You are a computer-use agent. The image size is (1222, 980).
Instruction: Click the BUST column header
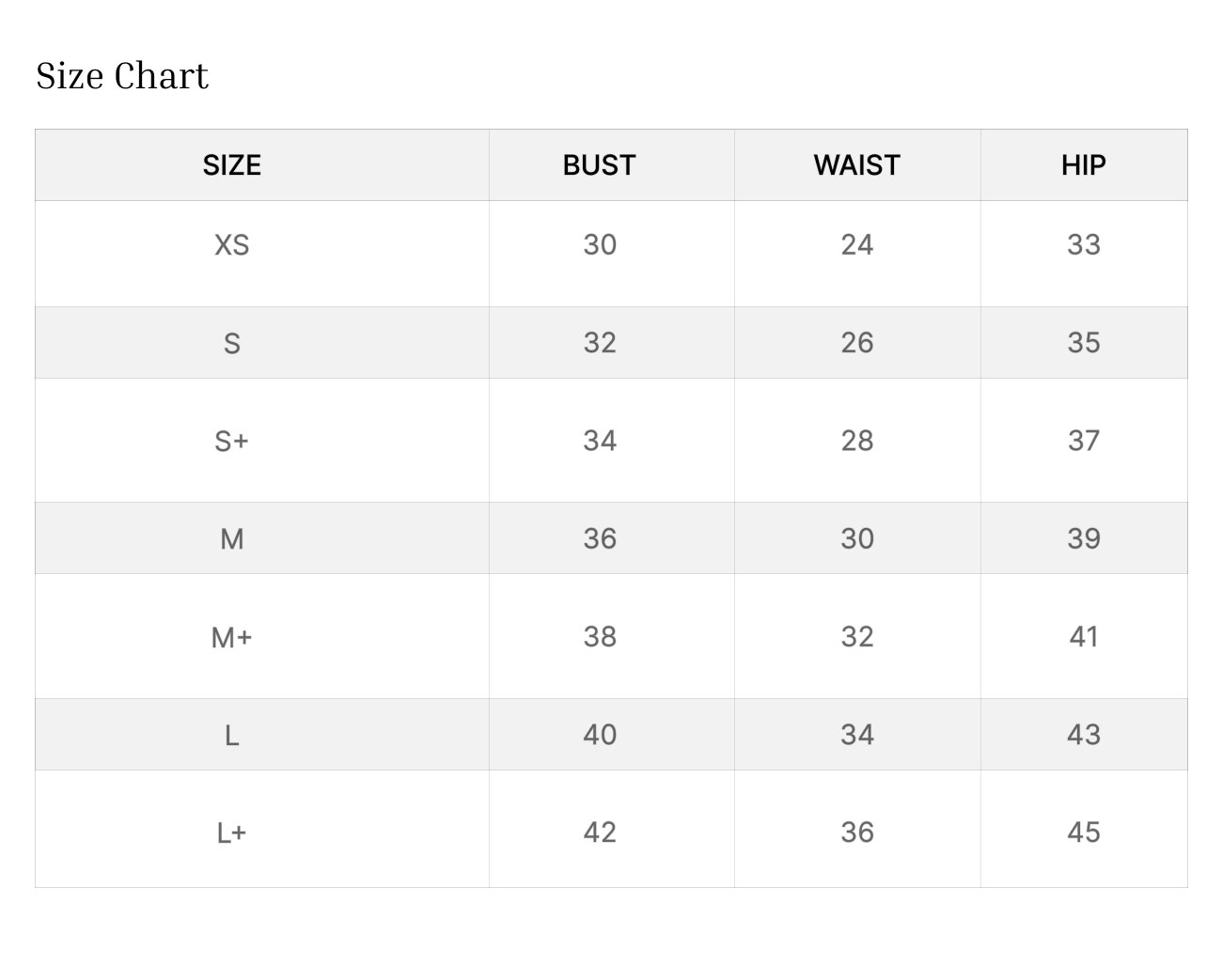click(600, 165)
